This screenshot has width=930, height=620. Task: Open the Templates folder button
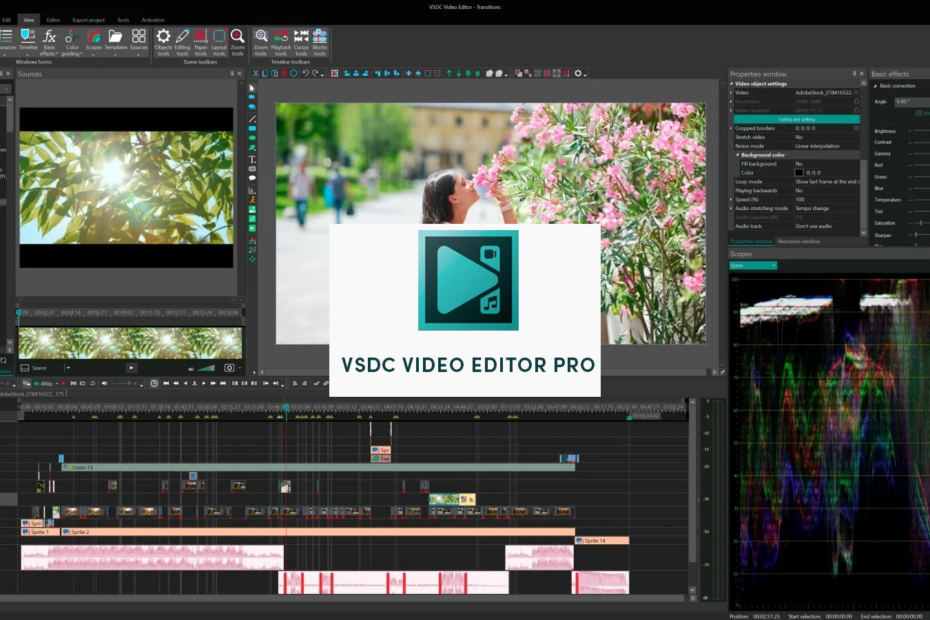coord(116,40)
